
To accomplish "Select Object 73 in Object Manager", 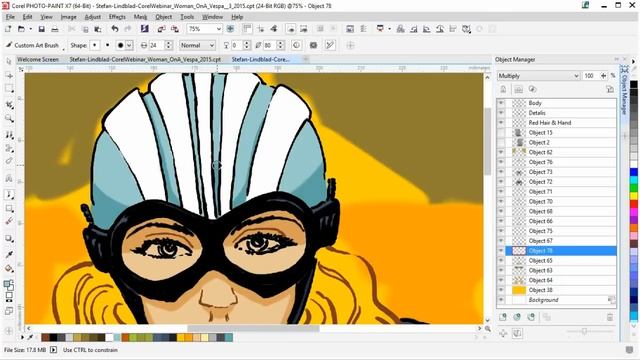I will (561, 172).
